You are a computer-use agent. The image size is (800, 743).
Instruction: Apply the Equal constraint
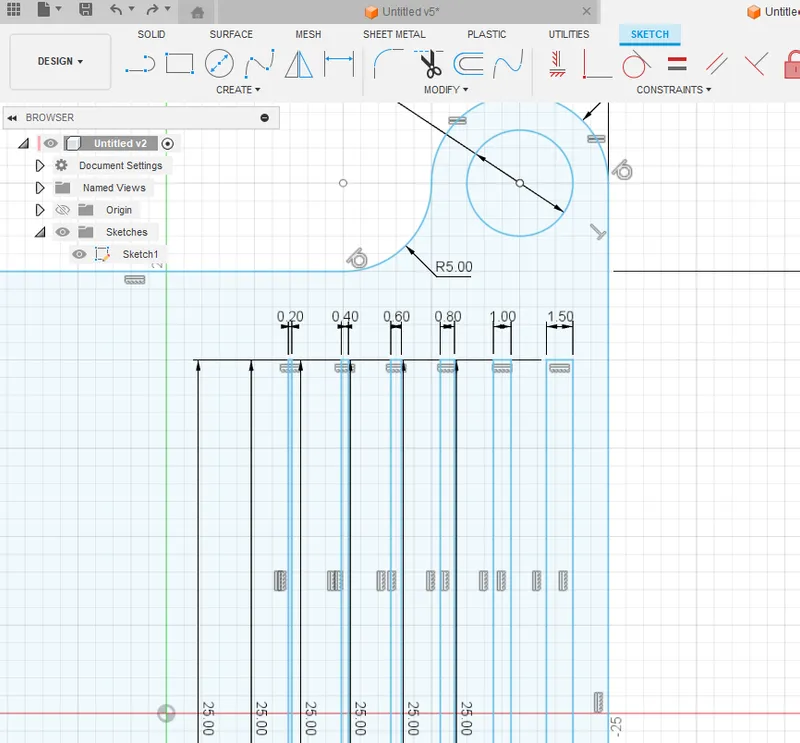[677, 65]
